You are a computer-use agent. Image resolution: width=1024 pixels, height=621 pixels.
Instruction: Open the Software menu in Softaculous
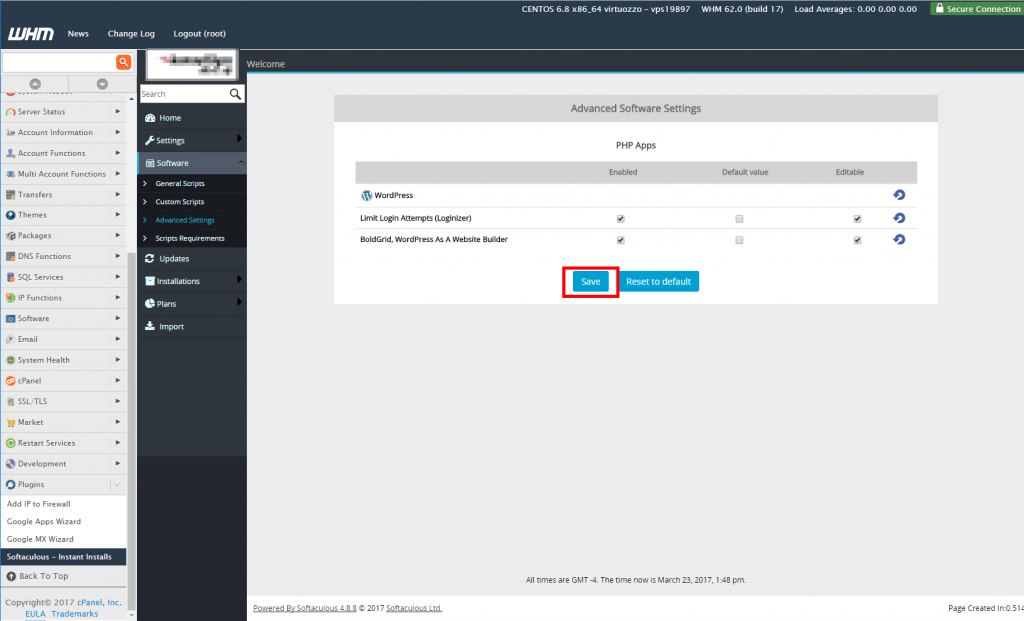pyautogui.click(x=192, y=163)
